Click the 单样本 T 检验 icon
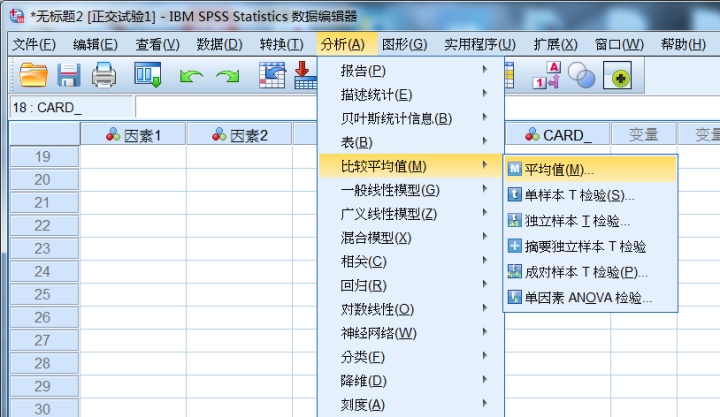Viewport: 720px width, 417px height. coord(514,195)
